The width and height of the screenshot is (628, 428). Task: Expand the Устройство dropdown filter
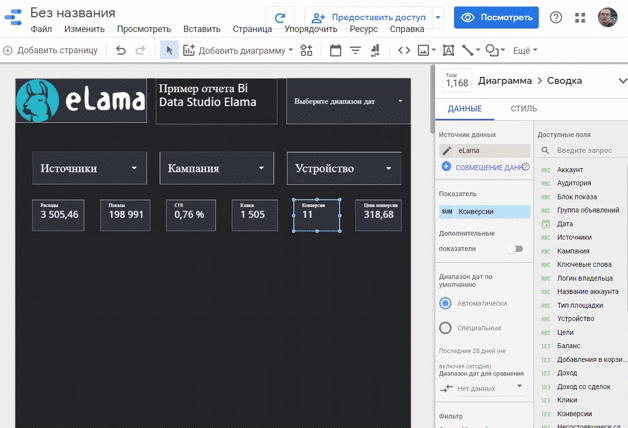344,168
